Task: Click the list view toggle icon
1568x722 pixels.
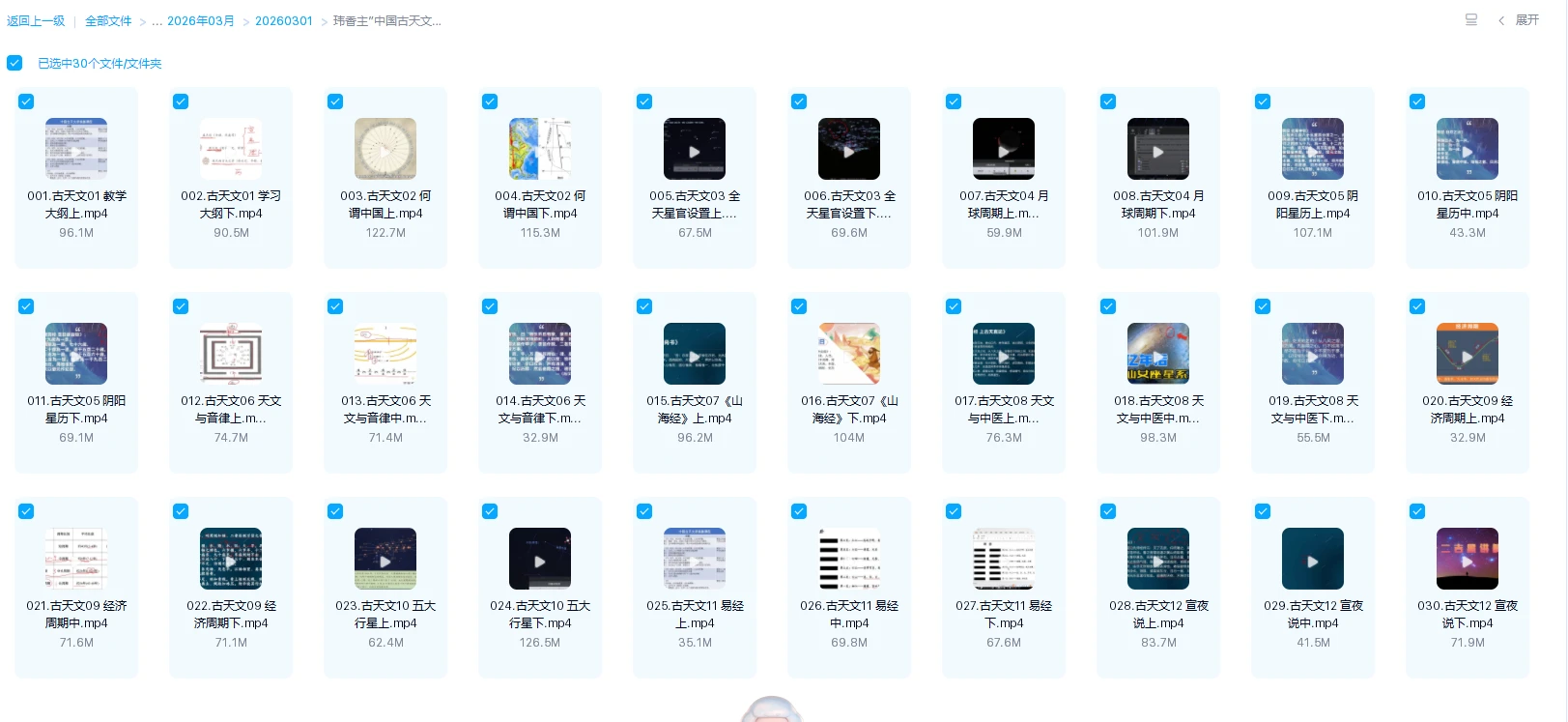Action: [1471, 20]
